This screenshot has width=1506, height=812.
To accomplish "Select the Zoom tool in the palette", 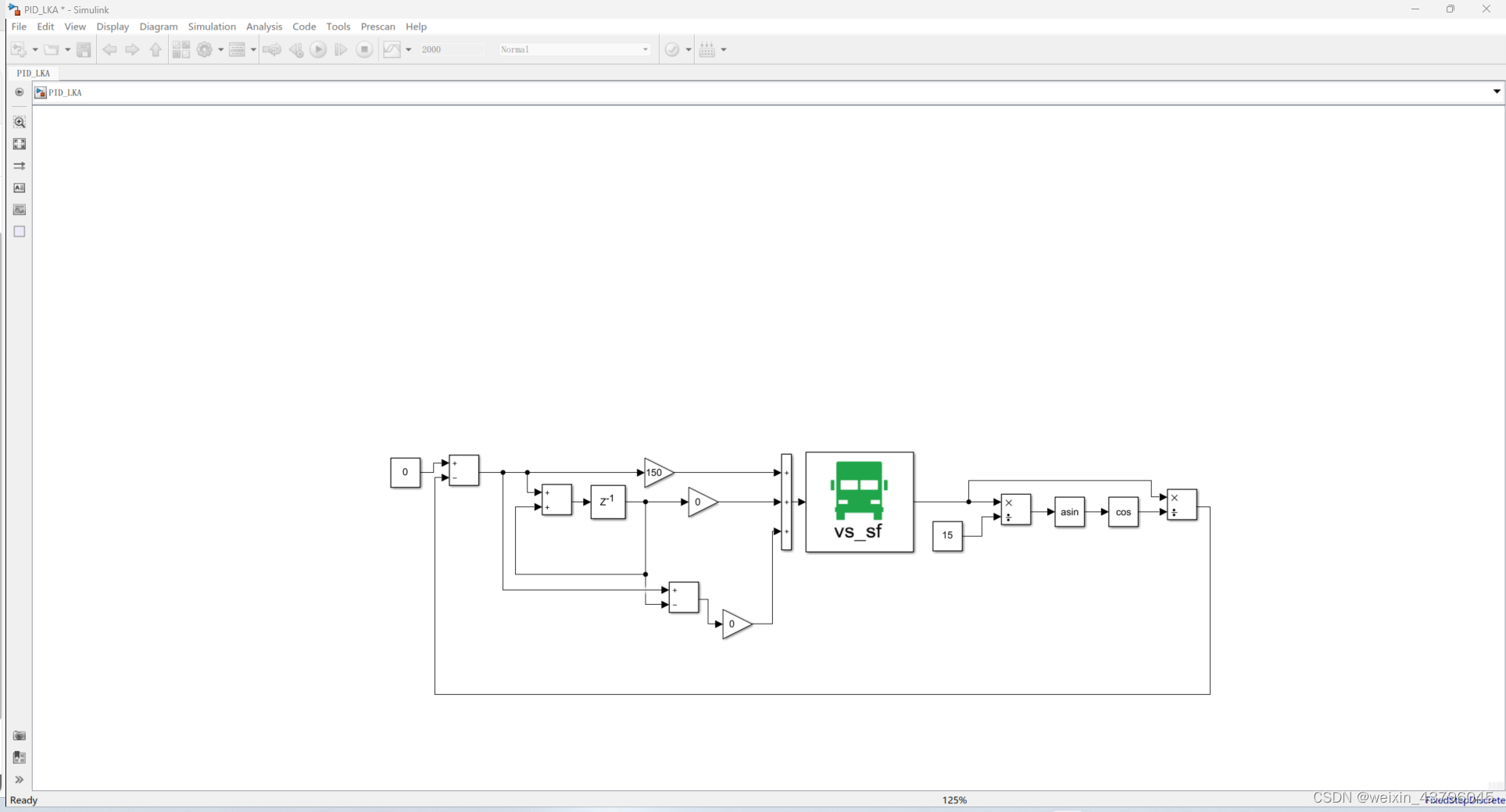I will click(x=20, y=122).
